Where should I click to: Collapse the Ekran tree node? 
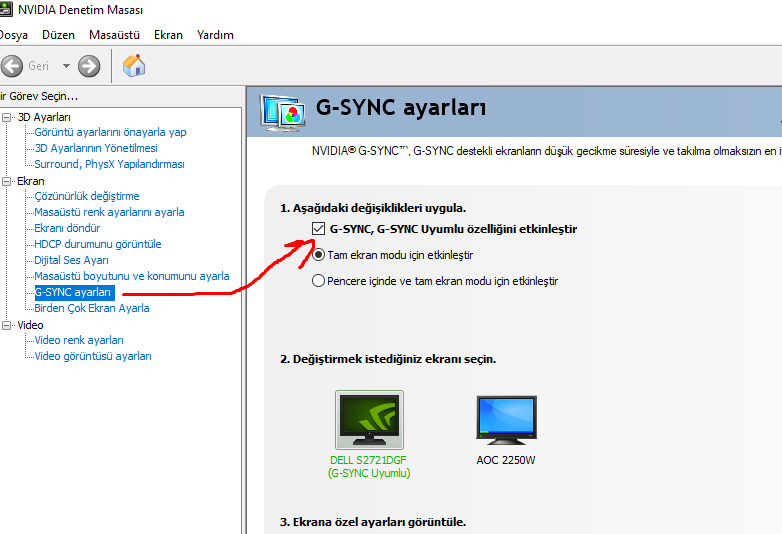pos(6,181)
